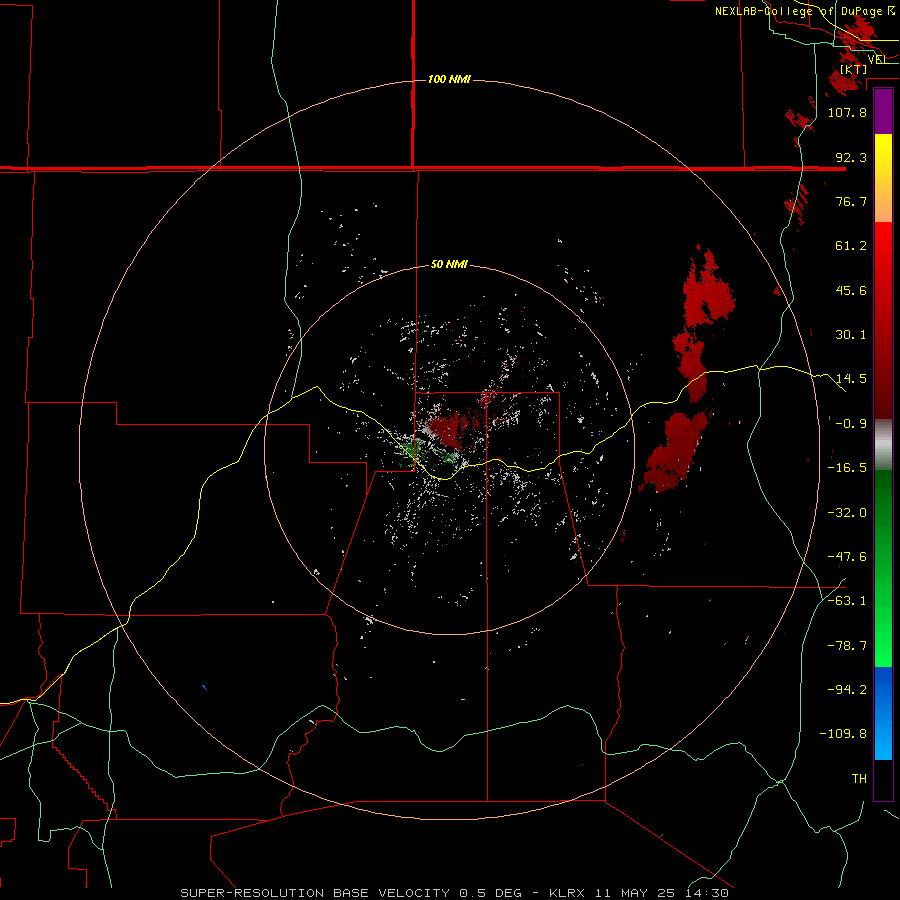The width and height of the screenshot is (900, 900).
Task: Select the -47.6 scale value
Action: click(847, 557)
